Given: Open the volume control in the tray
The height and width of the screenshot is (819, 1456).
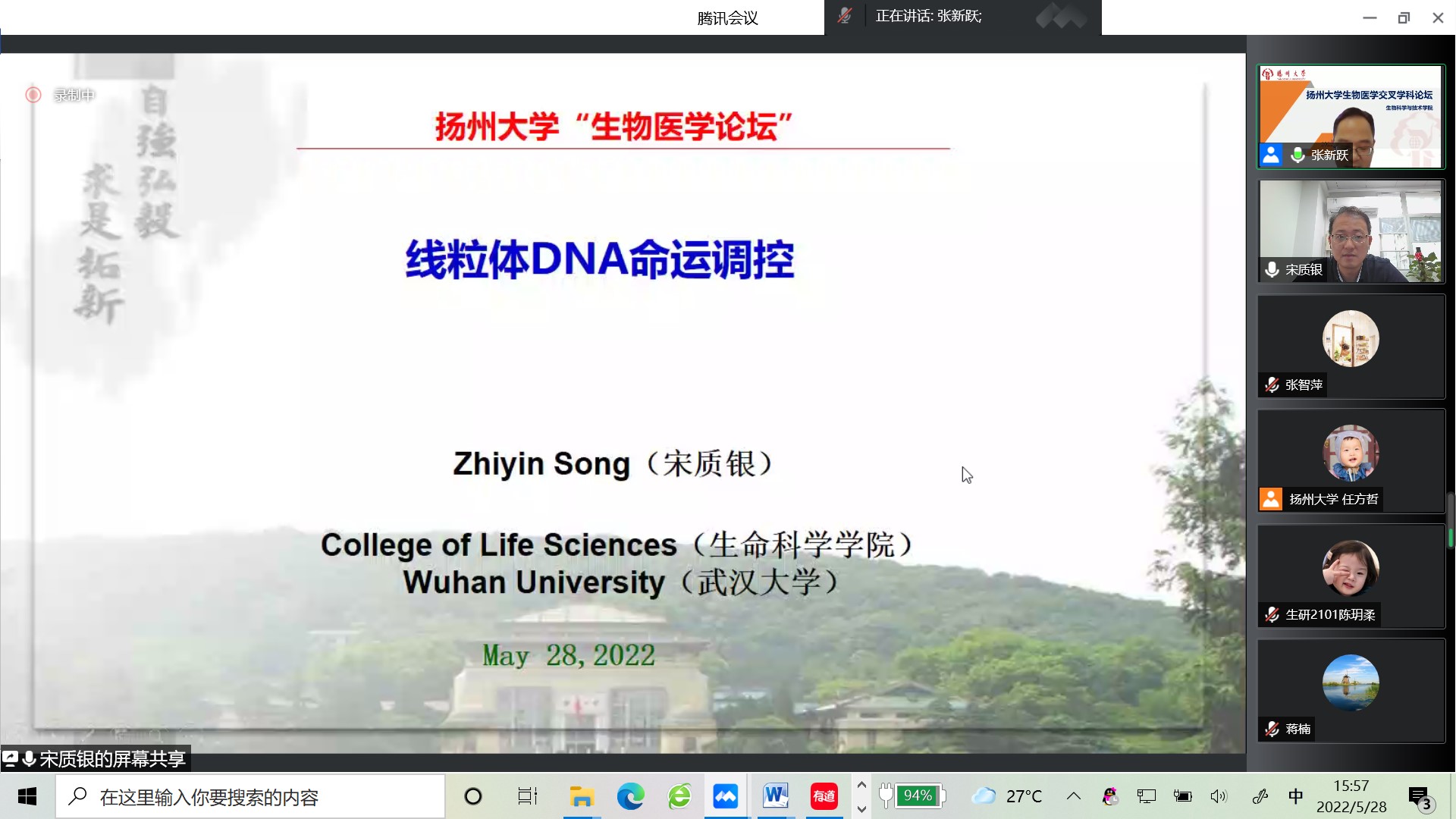Looking at the screenshot, I should tap(1219, 796).
